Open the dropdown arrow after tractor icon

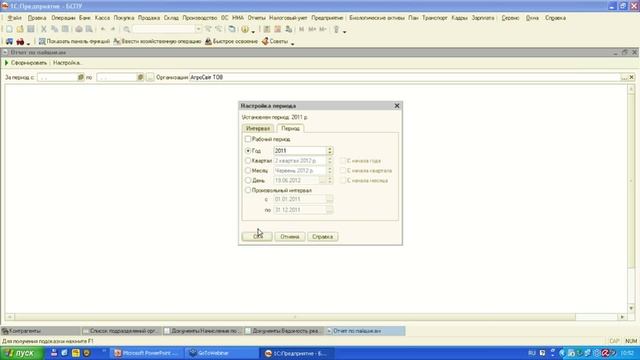(x=28, y=43)
